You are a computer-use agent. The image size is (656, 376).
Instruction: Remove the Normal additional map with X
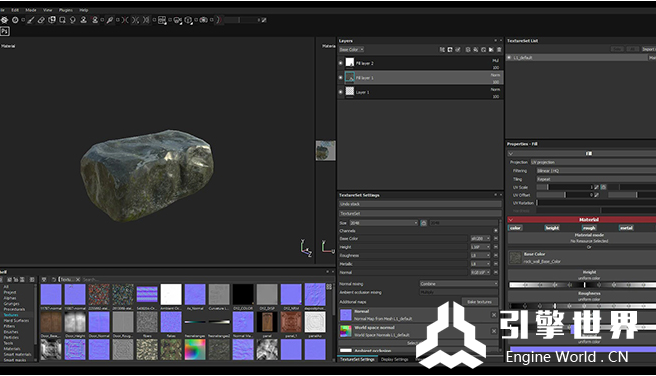pyautogui.click(x=494, y=315)
